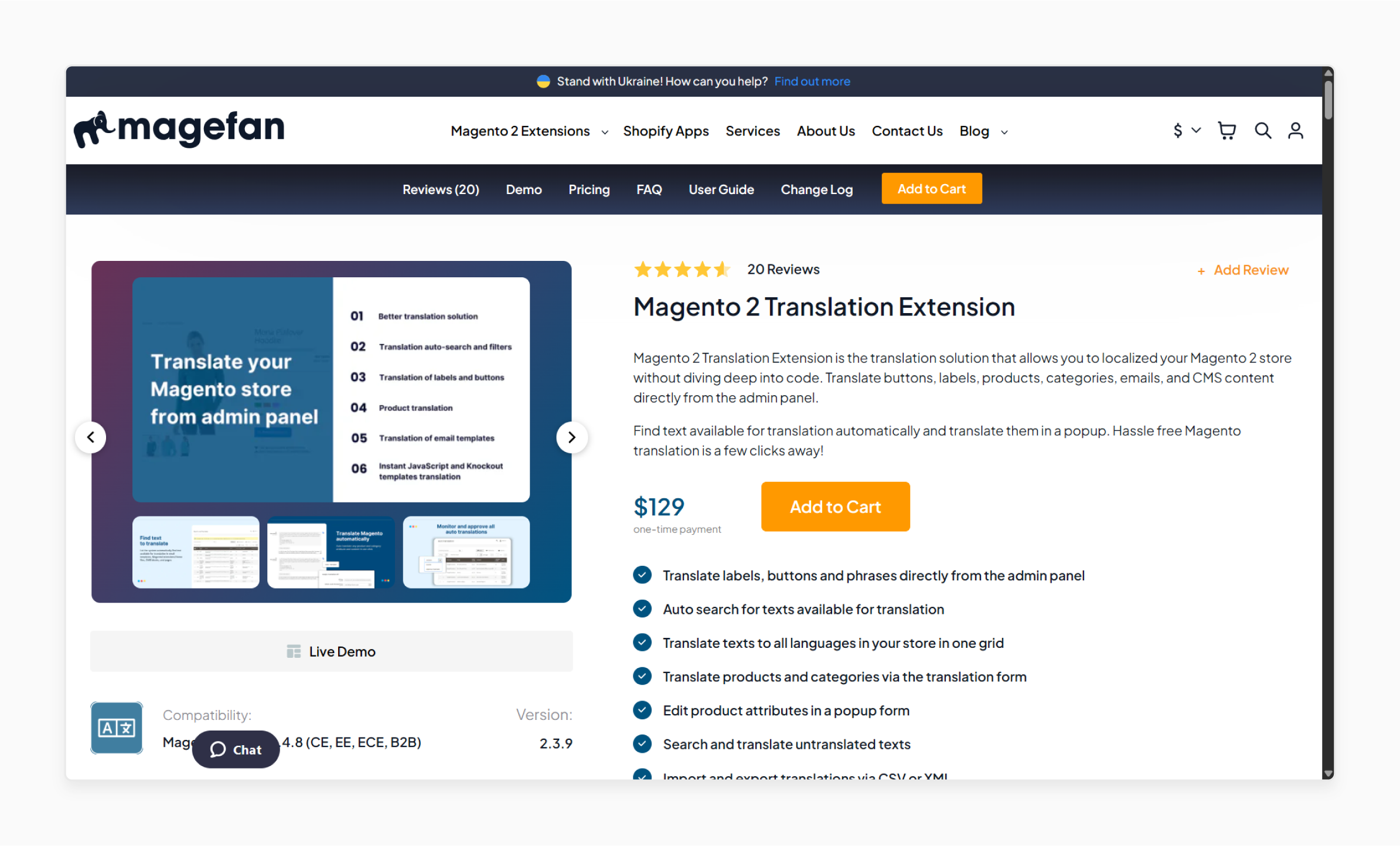
Task: Jump to FAQ section
Action: click(649, 189)
